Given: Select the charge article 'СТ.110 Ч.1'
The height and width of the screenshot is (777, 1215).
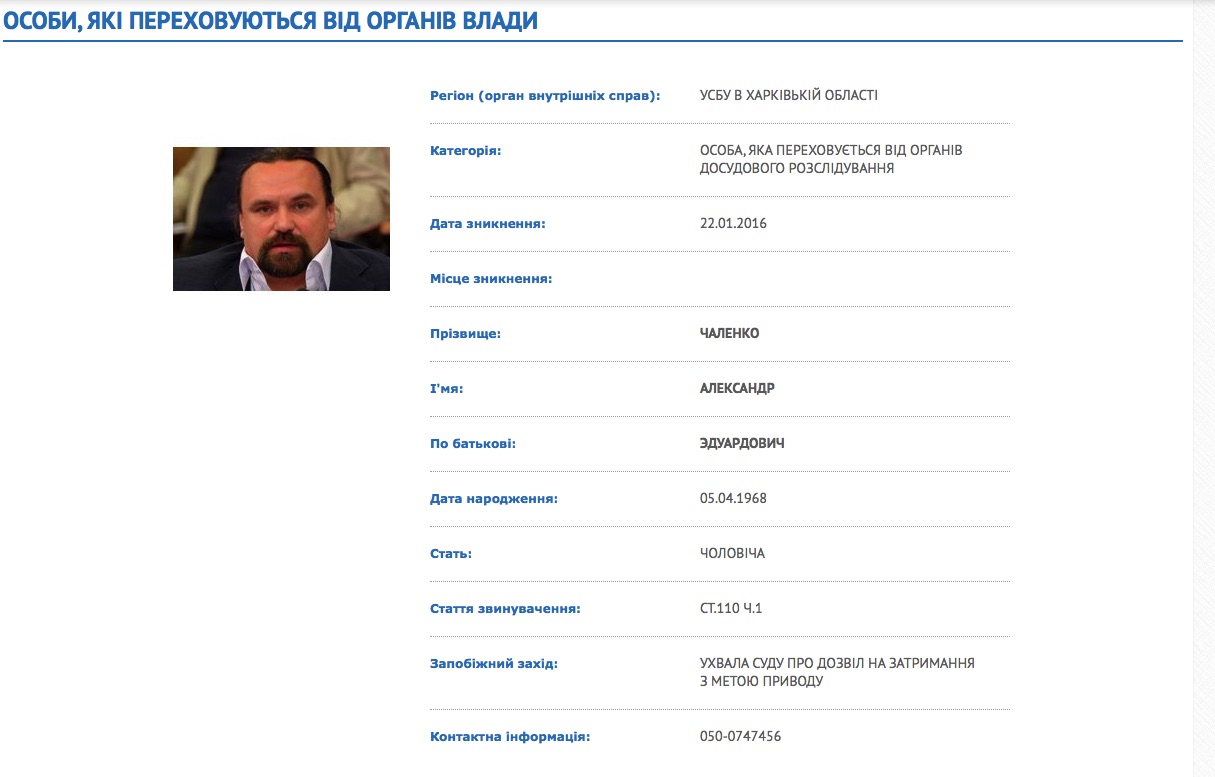Looking at the screenshot, I should coord(731,608).
